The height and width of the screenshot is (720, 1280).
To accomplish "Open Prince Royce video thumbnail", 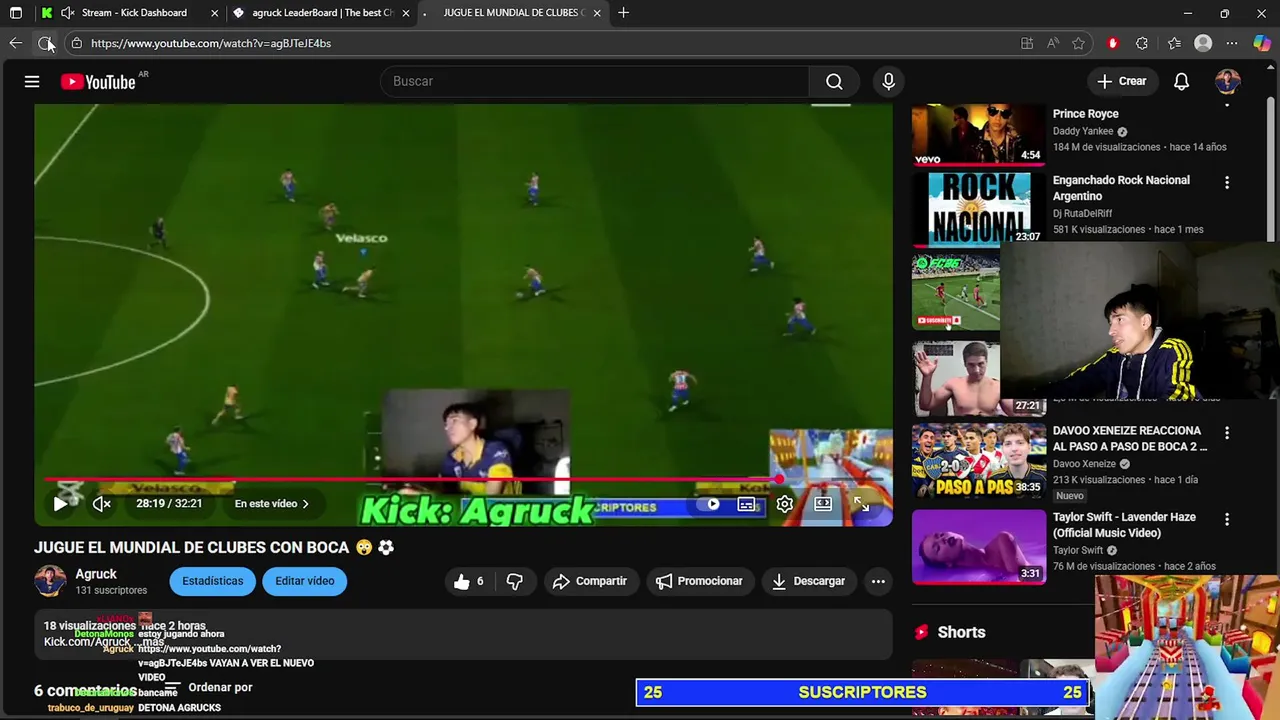I will click(x=979, y=134).
